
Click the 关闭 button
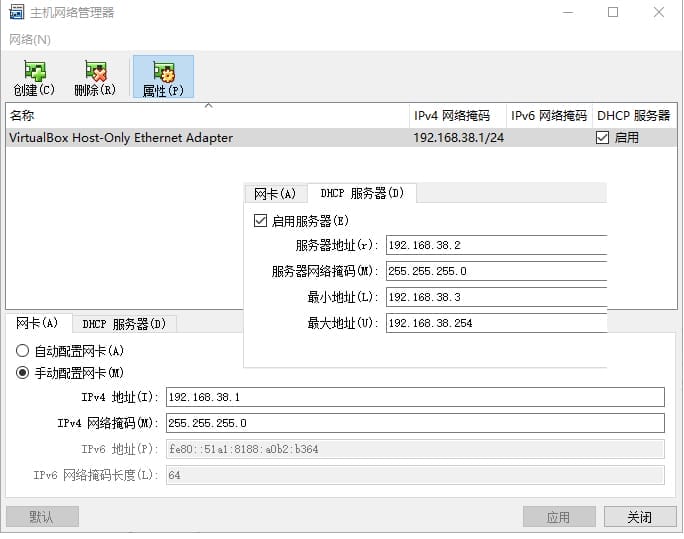tap(639, 517)
